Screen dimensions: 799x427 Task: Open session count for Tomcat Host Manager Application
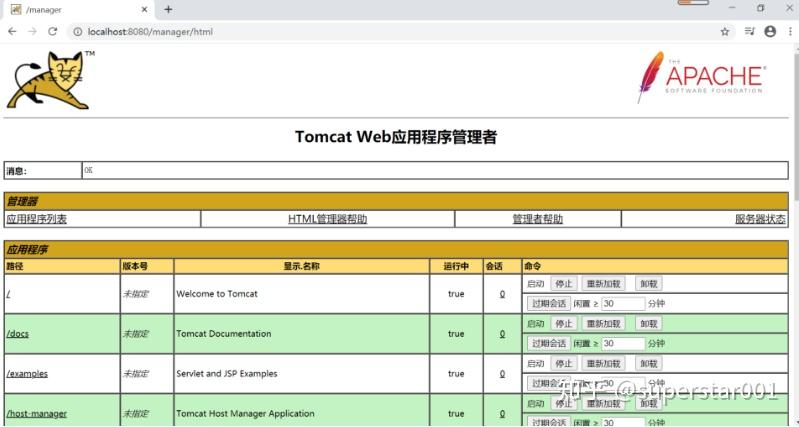[x=502, y=413]
